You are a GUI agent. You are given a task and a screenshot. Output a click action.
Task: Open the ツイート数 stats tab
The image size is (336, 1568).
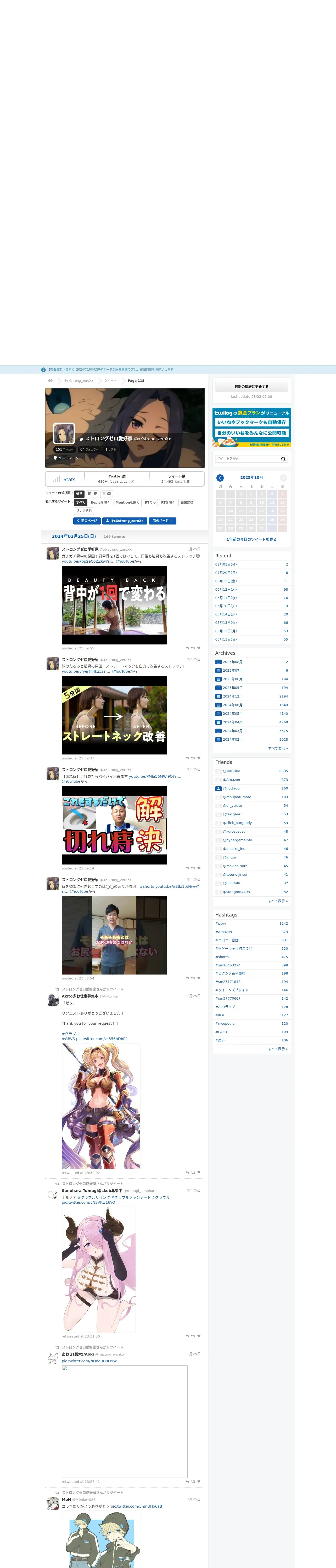pos(177,479)
